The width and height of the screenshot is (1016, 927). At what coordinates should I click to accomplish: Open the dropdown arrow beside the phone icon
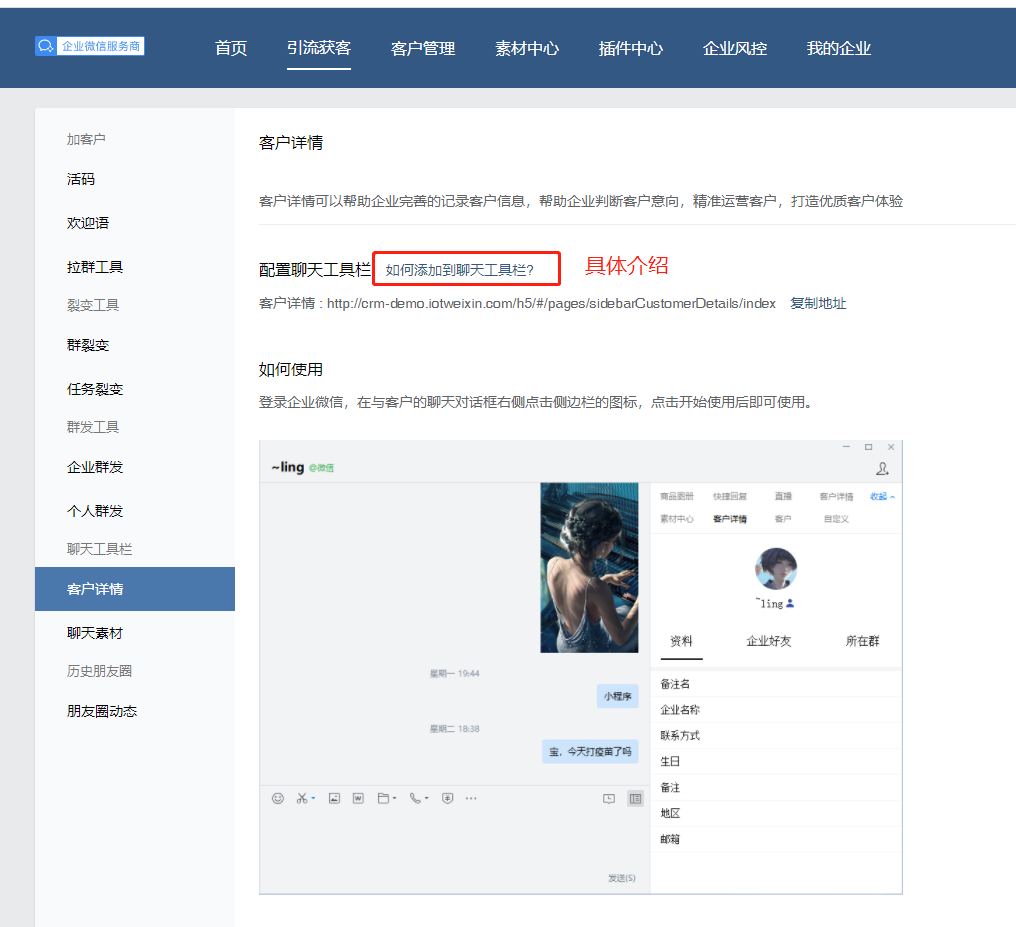coord(426,798)
